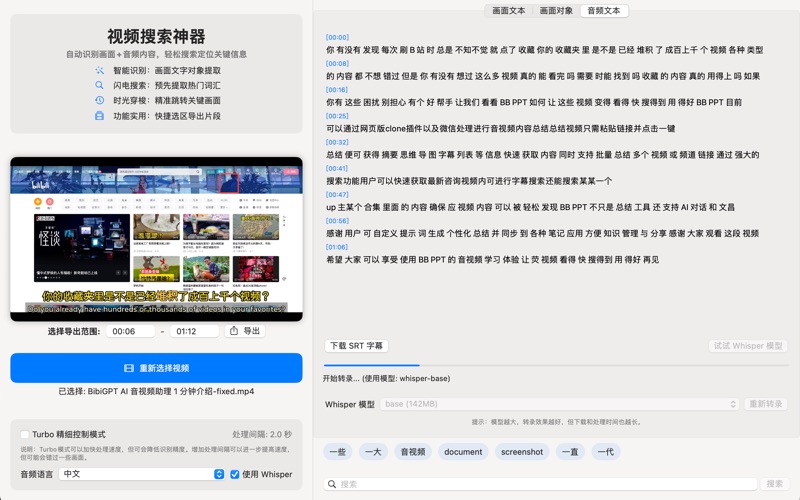Jump to timestamp [00:08]
Screen dimensions: 800x500
point(337,63)
